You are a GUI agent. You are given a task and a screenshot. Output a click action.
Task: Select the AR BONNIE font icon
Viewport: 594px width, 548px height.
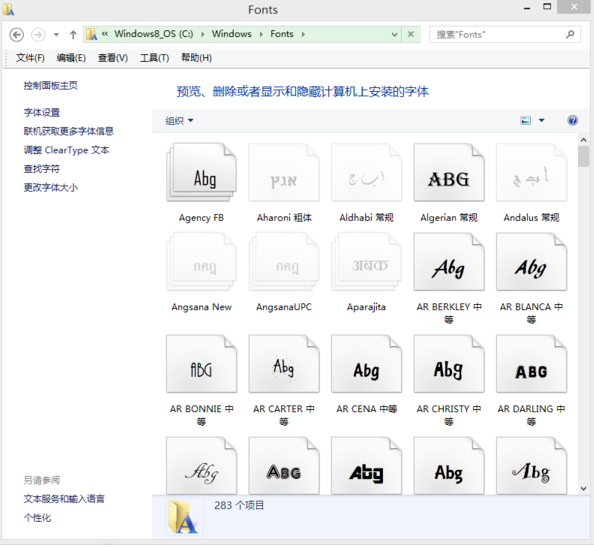coord(202,364)
